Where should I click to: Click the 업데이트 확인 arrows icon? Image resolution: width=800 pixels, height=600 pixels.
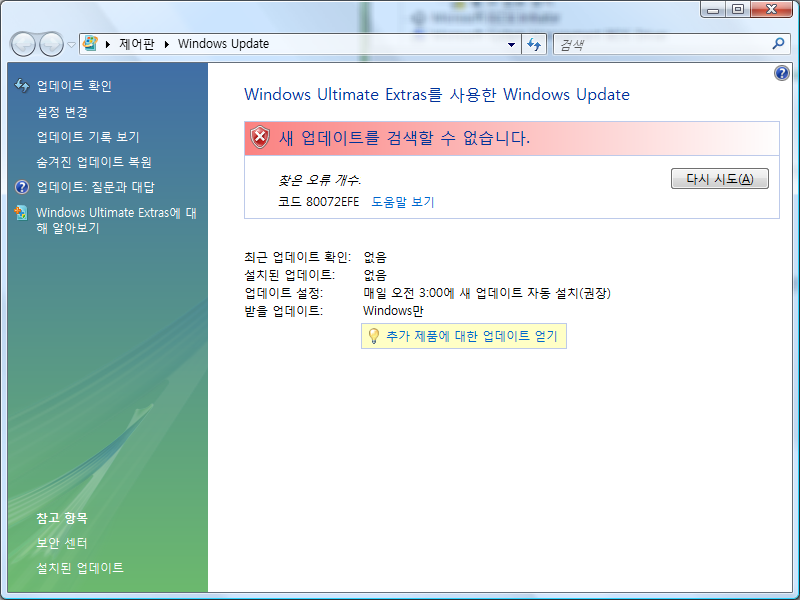pyautogui.click(x=22, y=85)
